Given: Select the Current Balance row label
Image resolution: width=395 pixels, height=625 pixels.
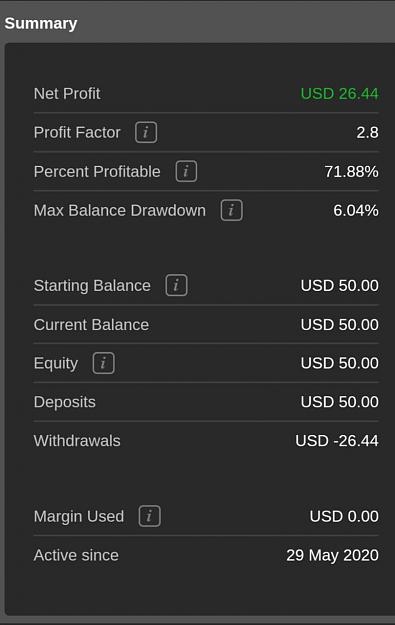Looking at the screenshot, I should [x=91, y=324].
